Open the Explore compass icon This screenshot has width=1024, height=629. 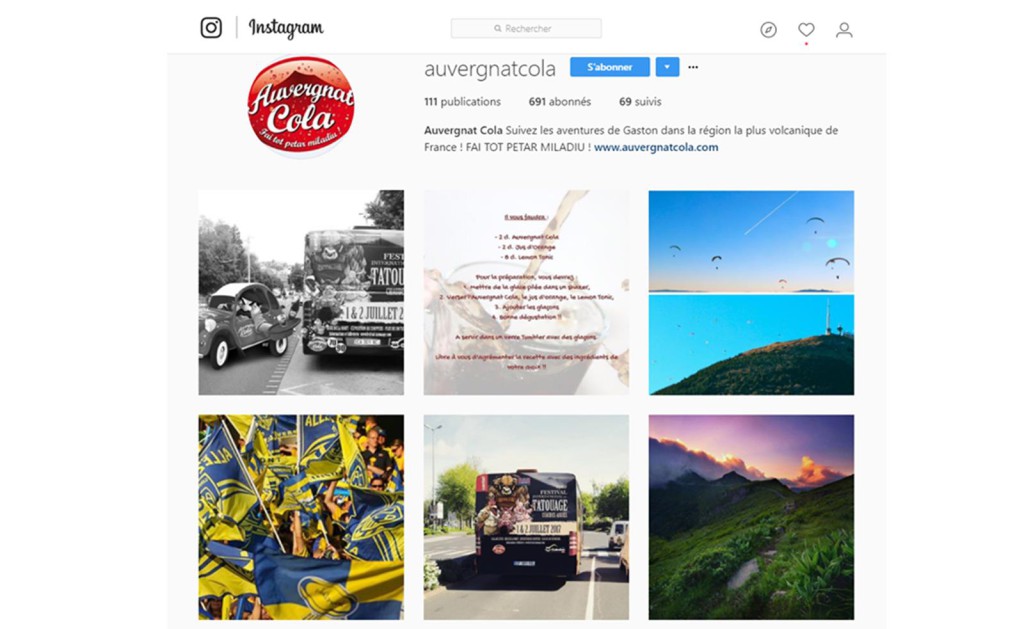tap(769, 29)
